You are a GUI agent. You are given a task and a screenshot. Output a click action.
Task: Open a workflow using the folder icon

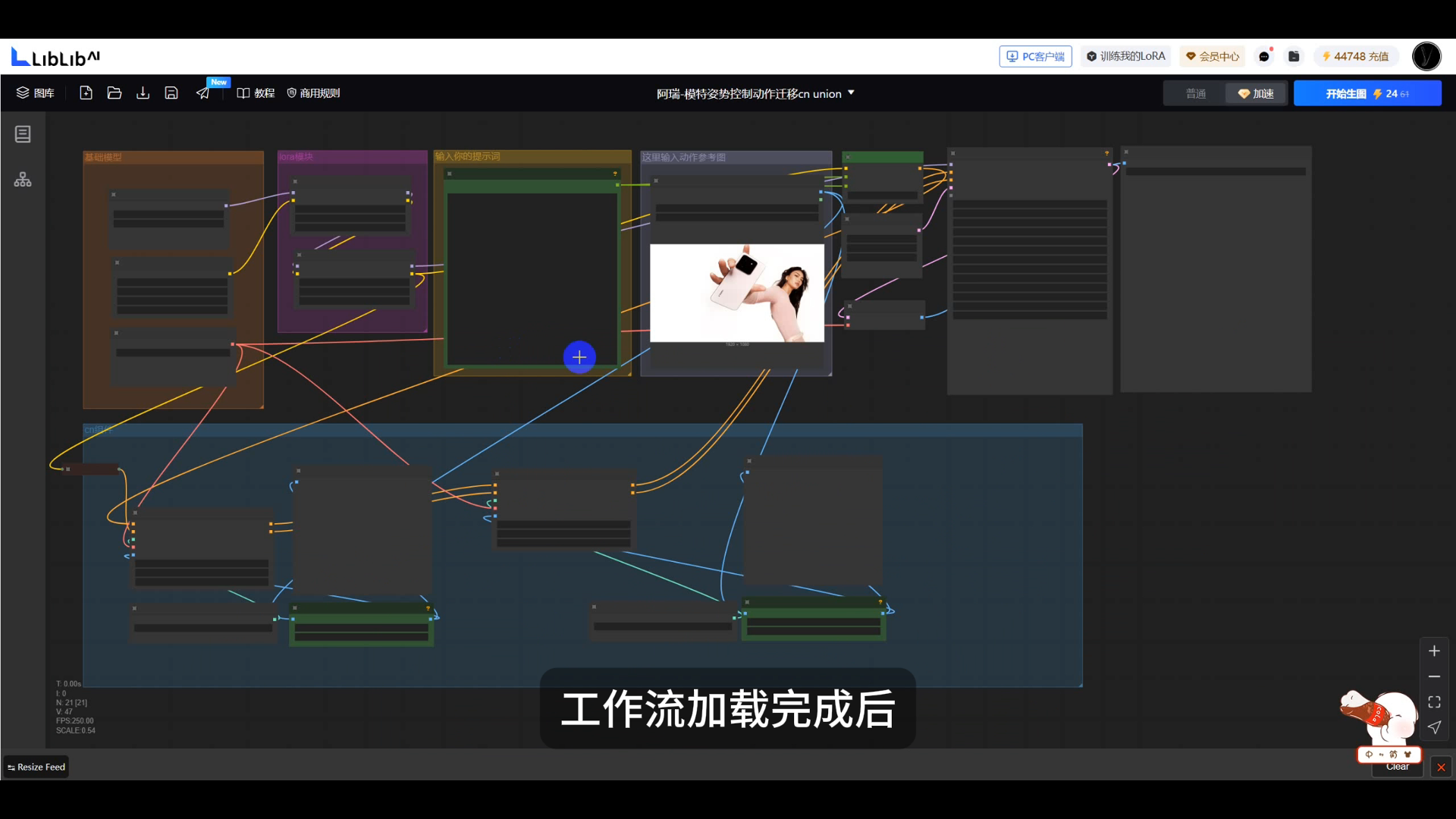(x=115, y=93)
